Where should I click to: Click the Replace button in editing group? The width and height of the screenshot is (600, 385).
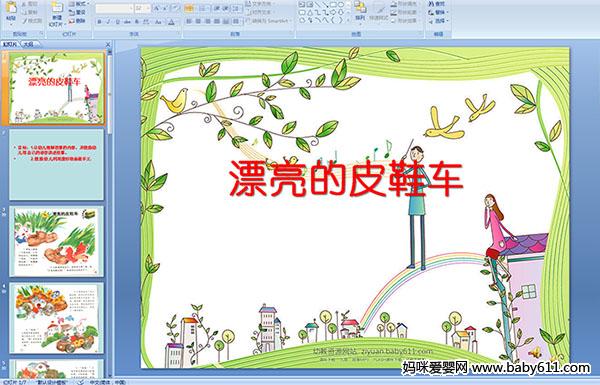tap(437, 12)
